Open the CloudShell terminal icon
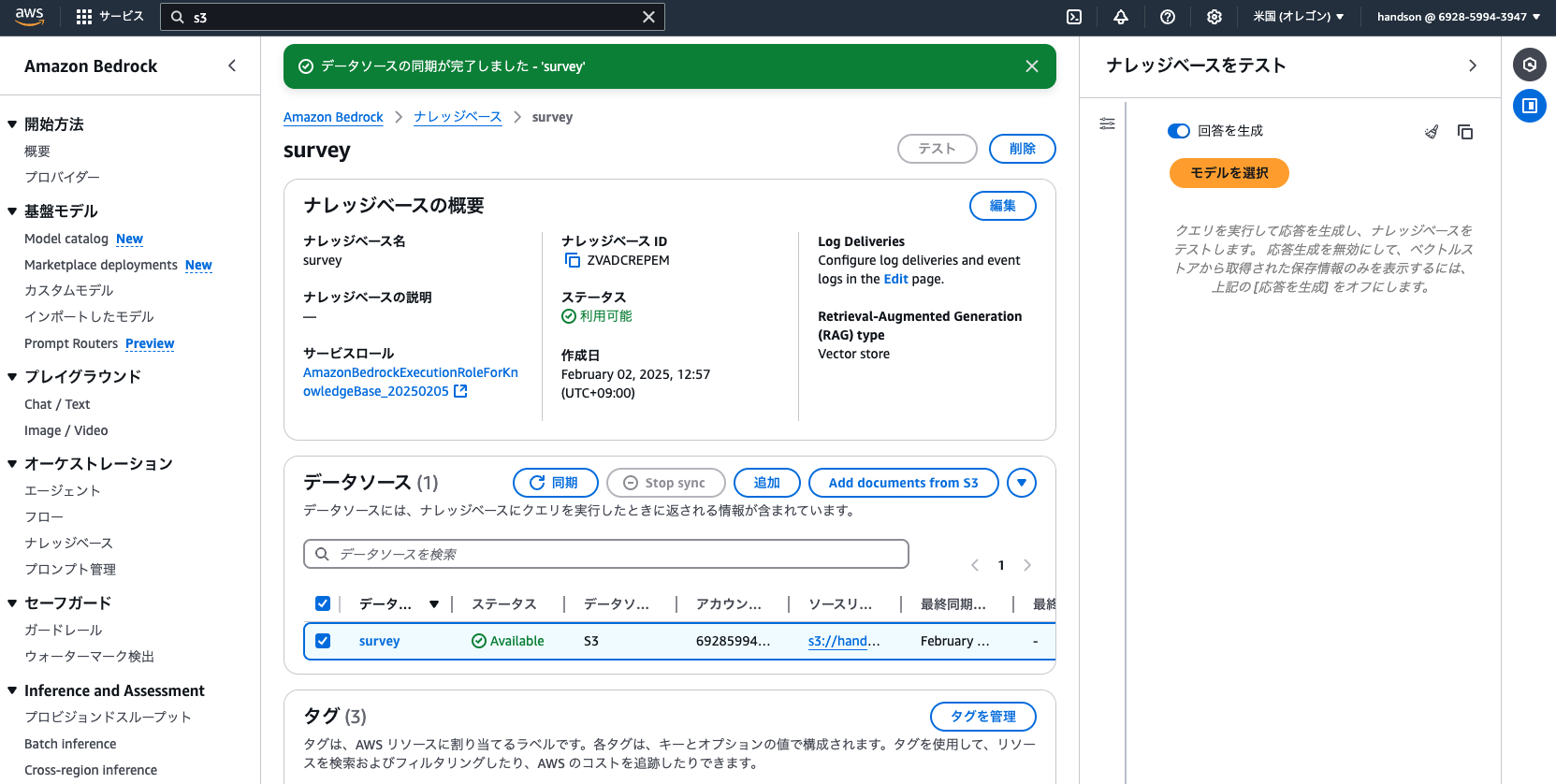Image resolution: width=1556 pixels, height=784 pixels. pos(1074,17)
